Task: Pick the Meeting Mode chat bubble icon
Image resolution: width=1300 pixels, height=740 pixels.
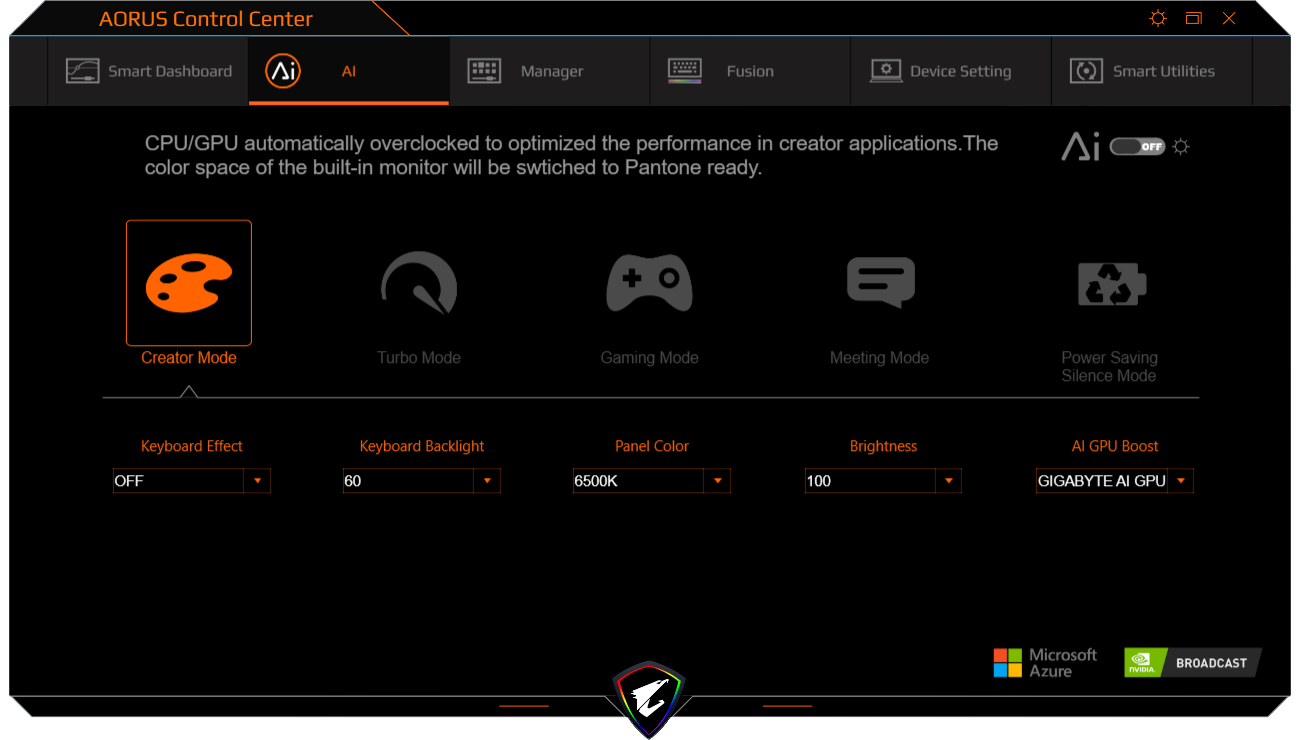Action: (880, 283)
